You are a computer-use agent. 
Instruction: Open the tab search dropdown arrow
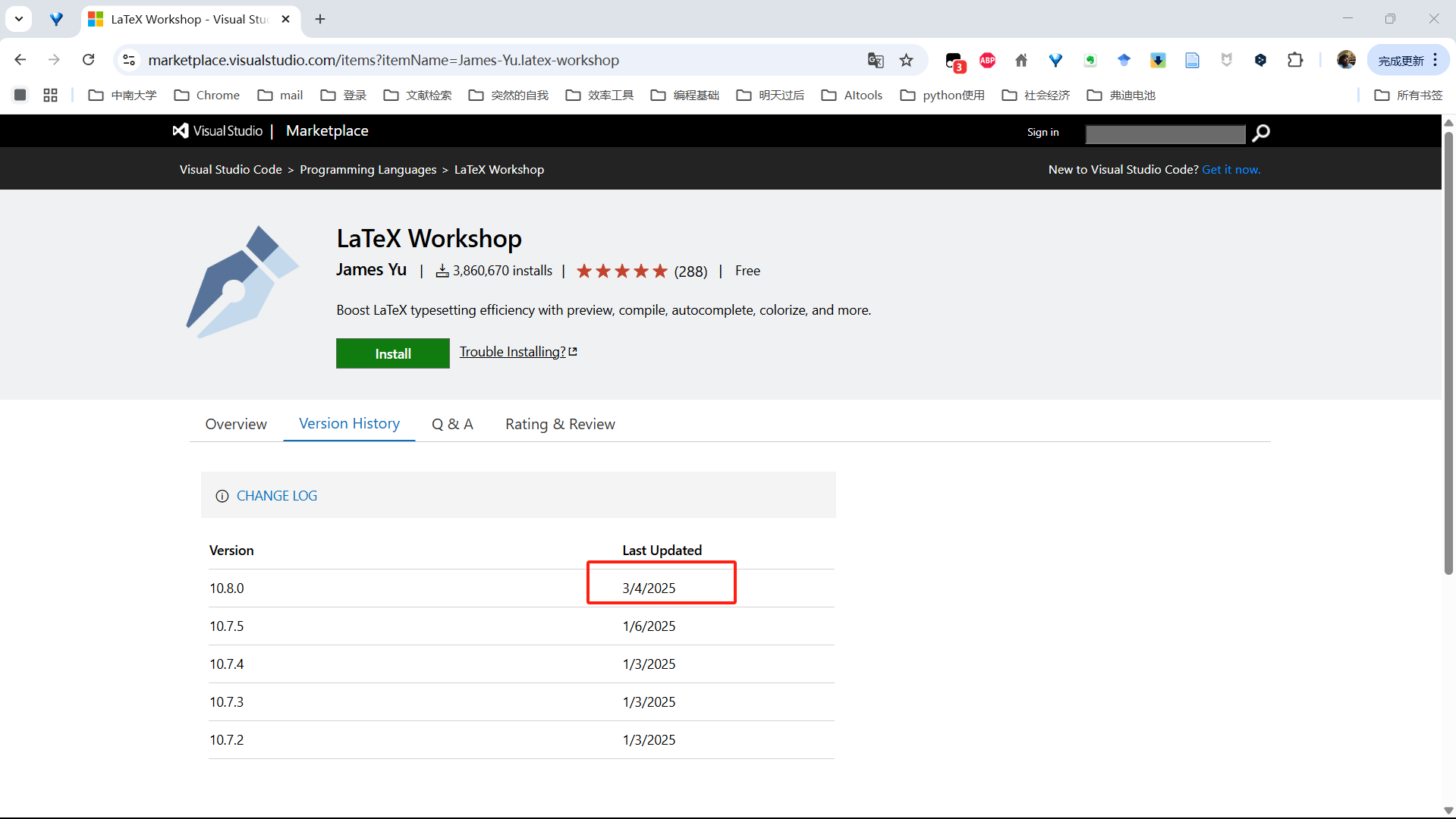point(19,19)
